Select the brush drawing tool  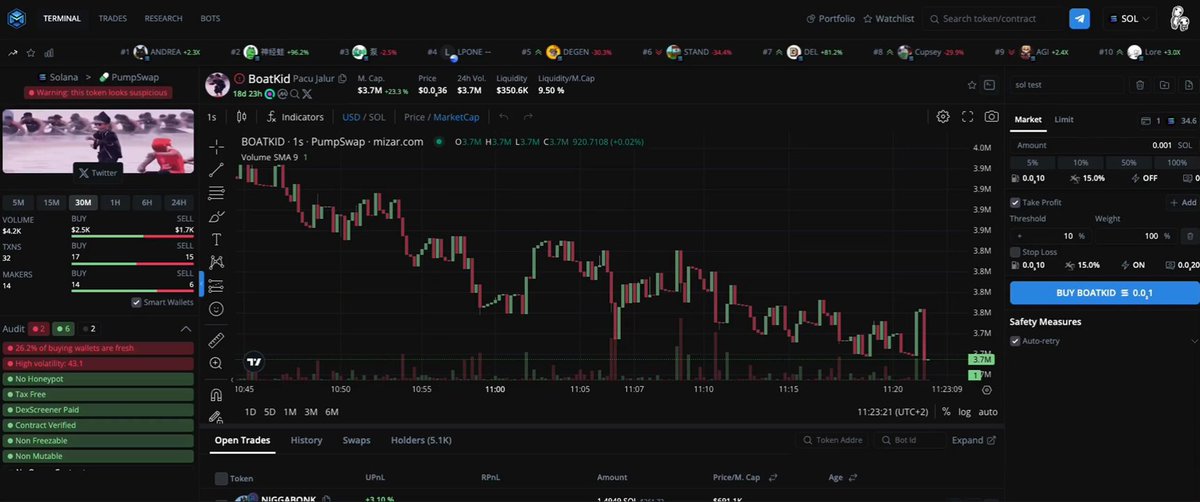click(x=216, y=216)
